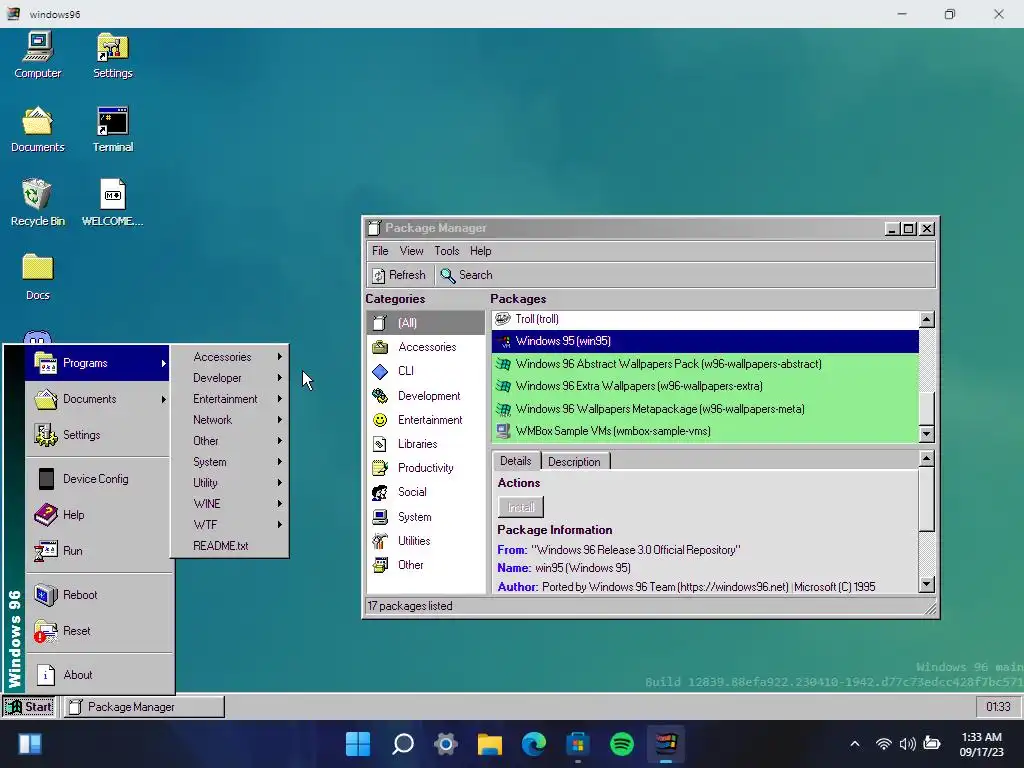Click Package Manager taskbar button
The width and height of the screenshot is (1024, 768).
point(144,707)
